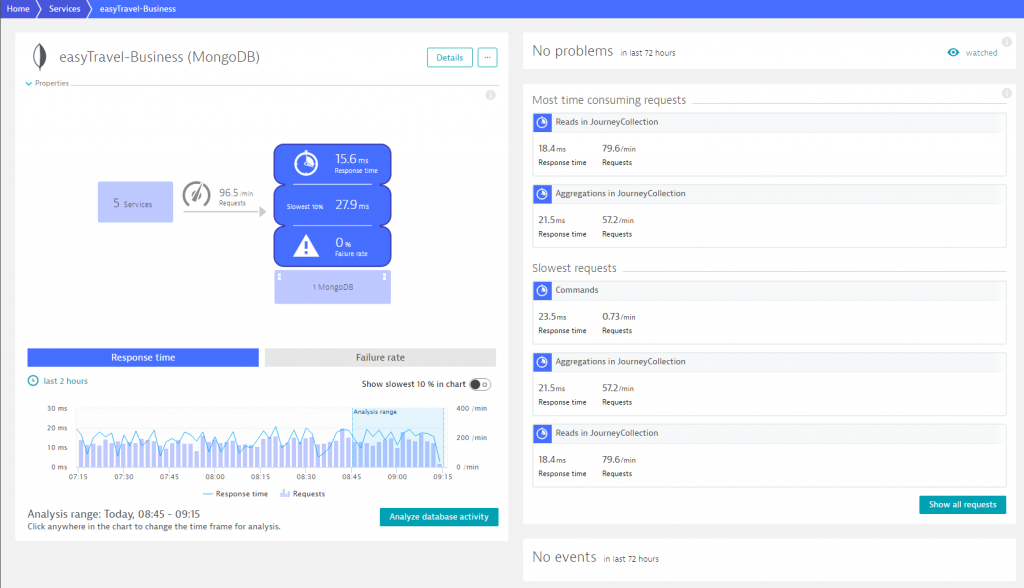The width and height of the screenshot is (1024, 588).
Task: Click the Response time legend entry
Action: coord(236,494)
